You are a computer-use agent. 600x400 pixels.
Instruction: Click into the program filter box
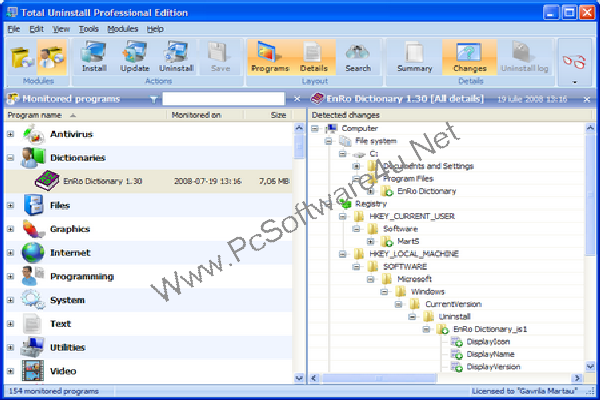[223, 99]
